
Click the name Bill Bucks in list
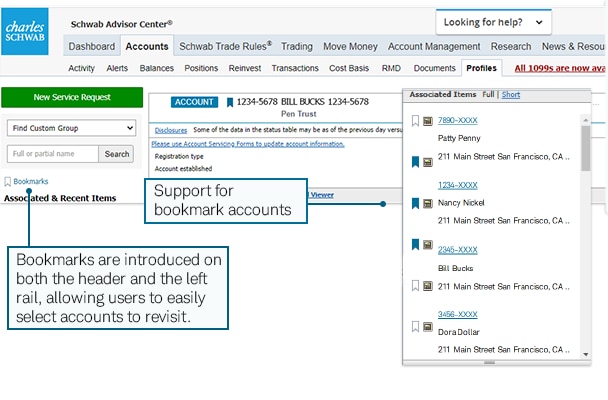click(455, 268)
